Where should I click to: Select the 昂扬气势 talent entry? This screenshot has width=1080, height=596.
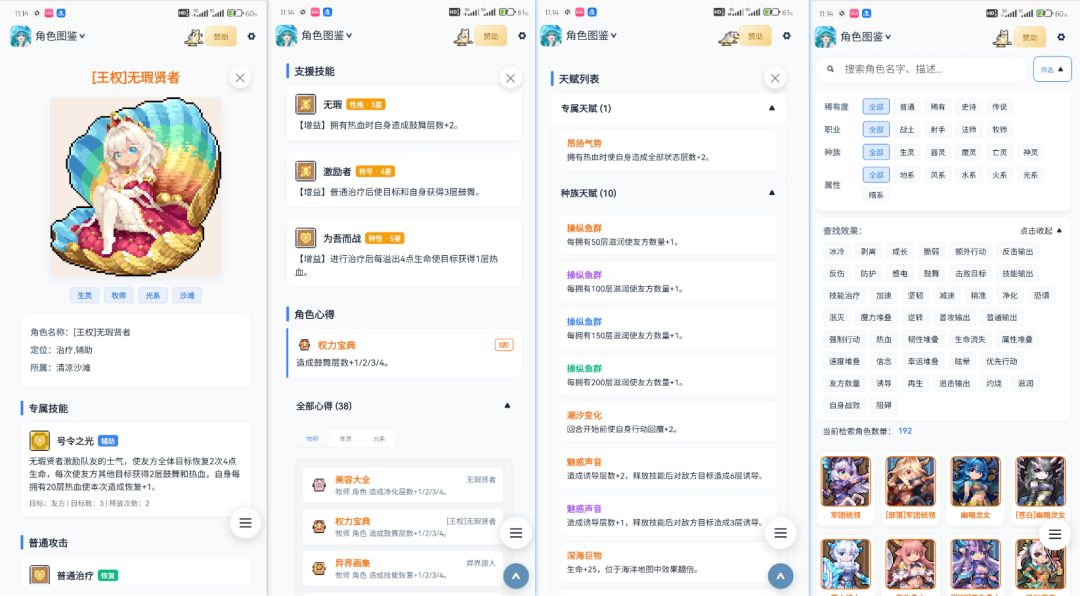(668, 150)
